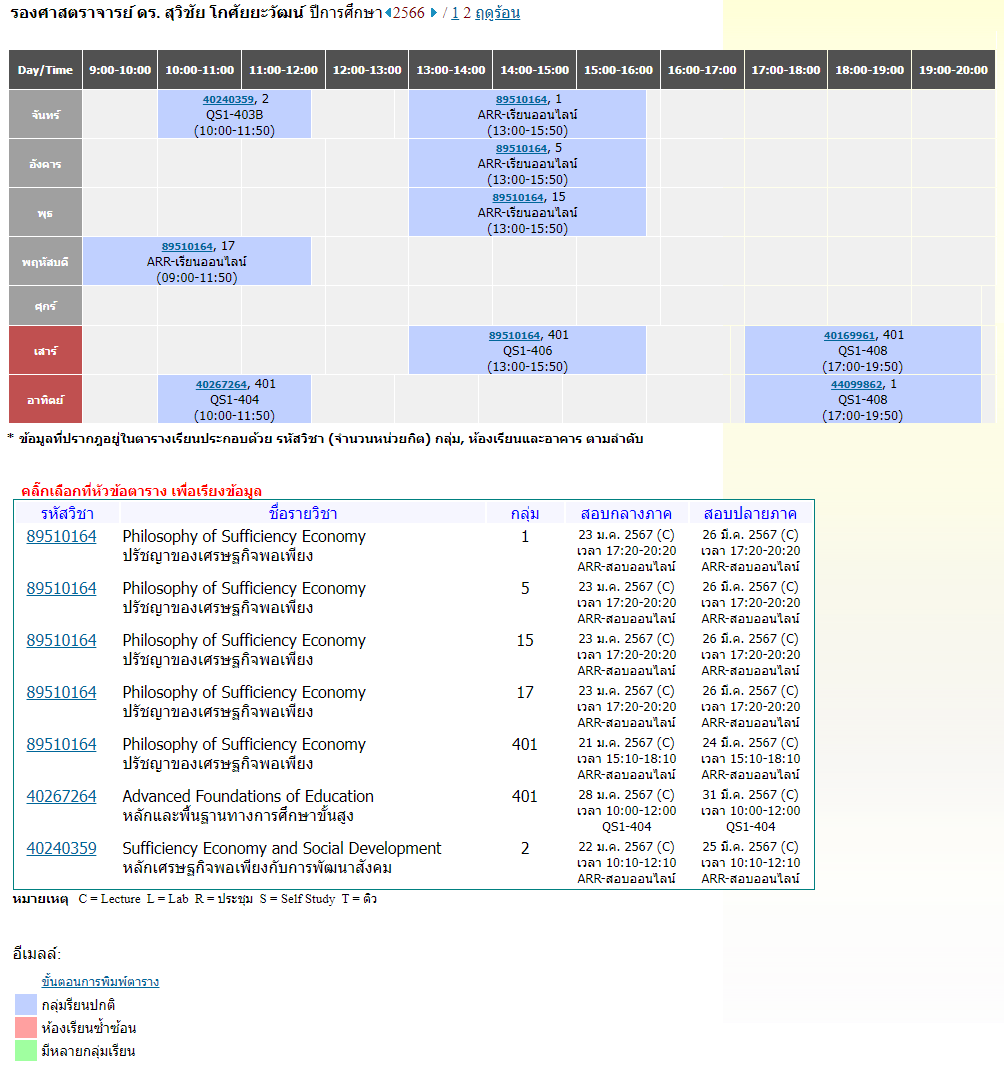Click the blue กลุ่มเรียนปกติ legend swatch

click(x=26, y=1004)
